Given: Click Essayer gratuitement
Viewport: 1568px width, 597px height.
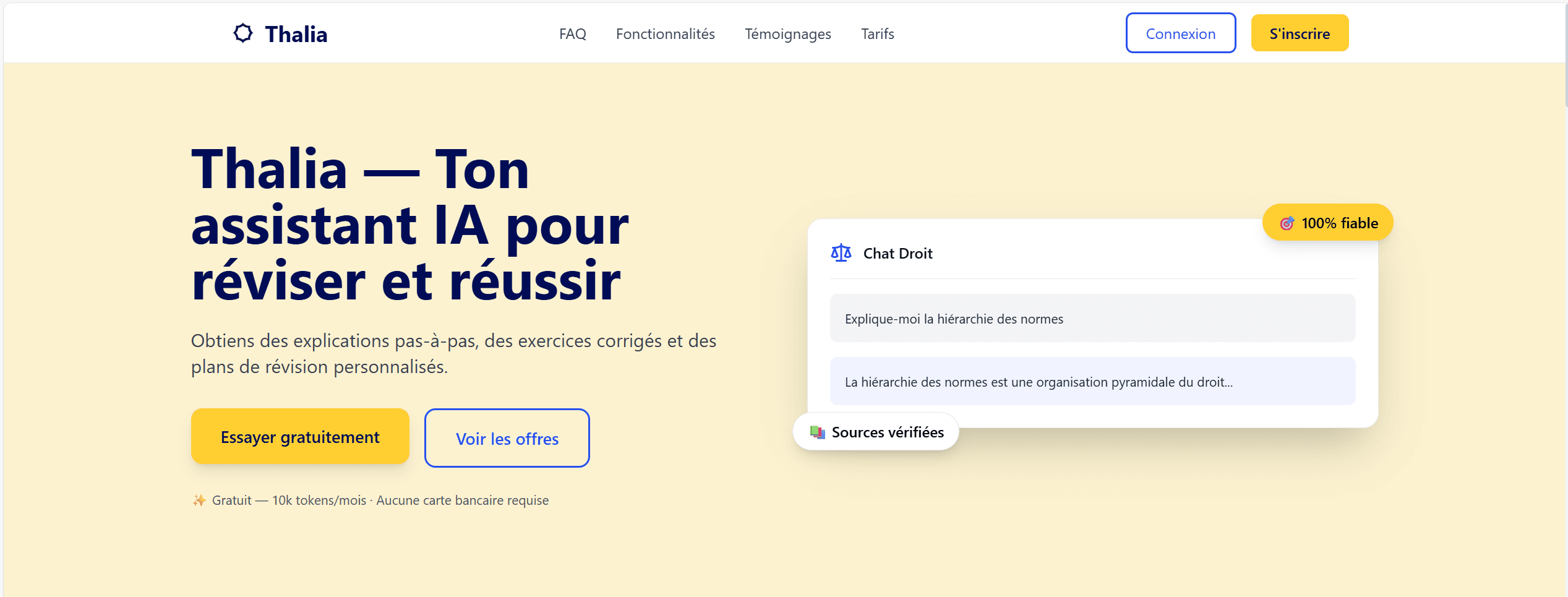Looking at the screenshot, I should coord(299,436).
